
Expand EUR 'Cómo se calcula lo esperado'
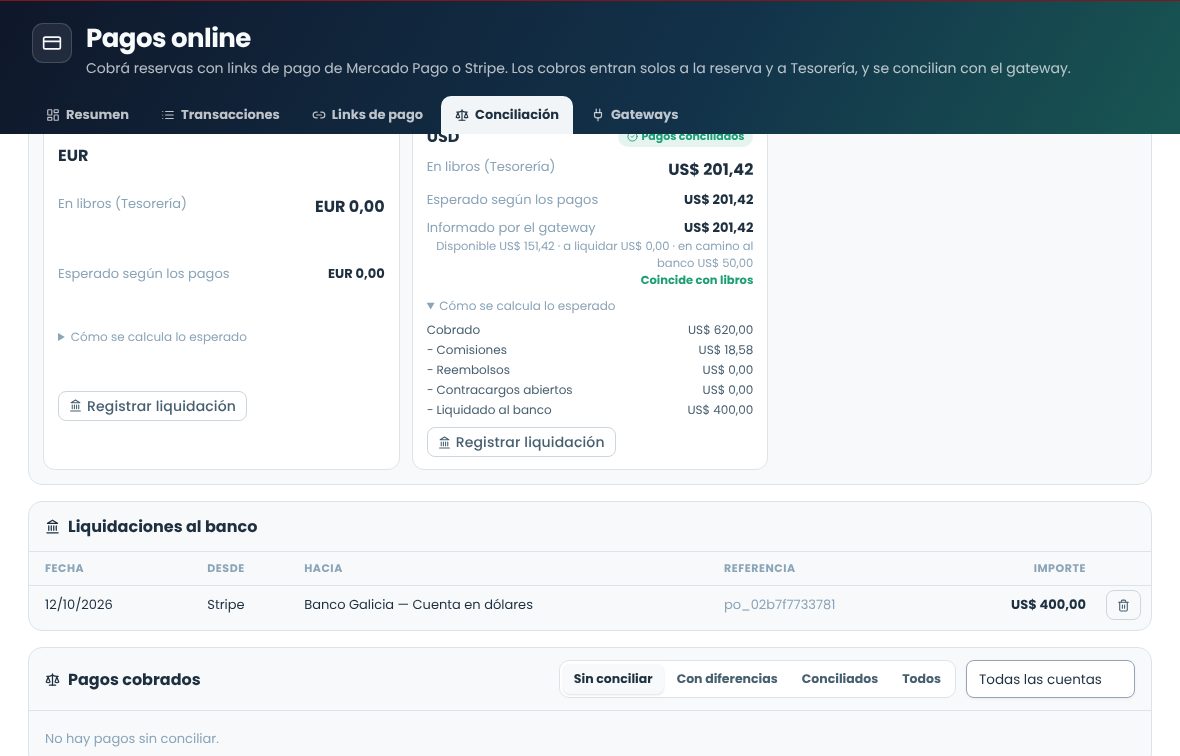click(152, 337)
